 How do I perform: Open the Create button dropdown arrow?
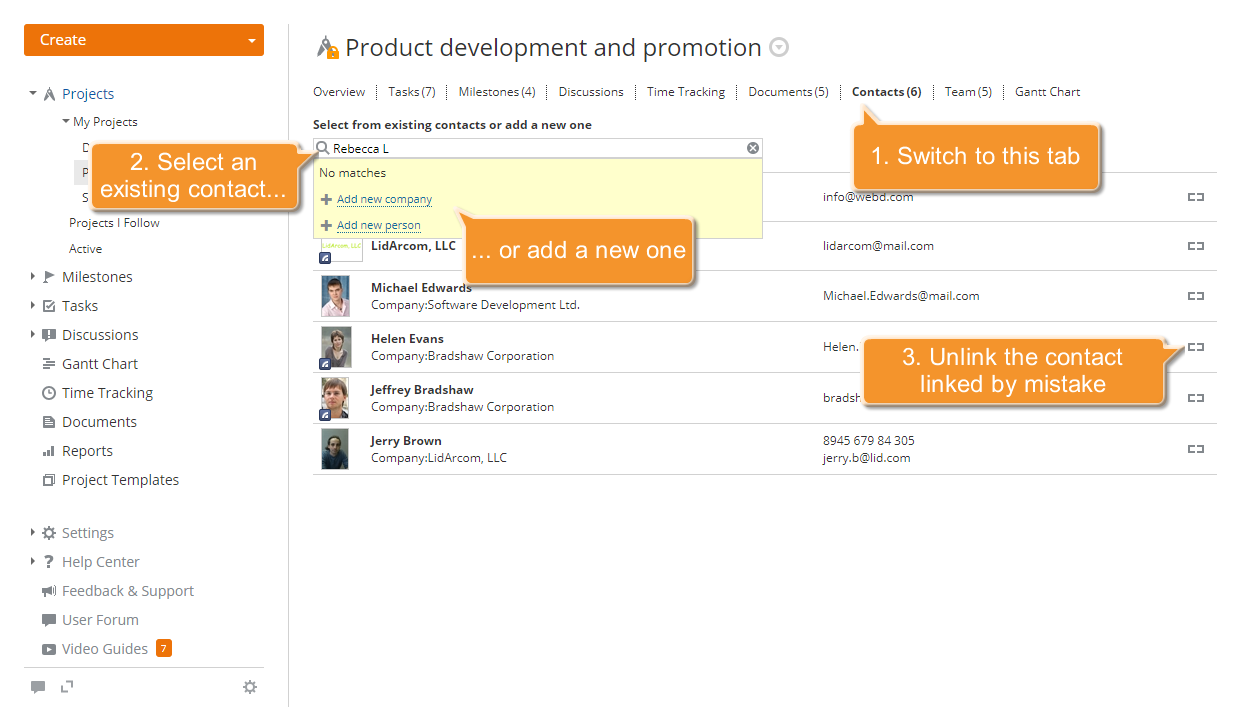point(252,40)
